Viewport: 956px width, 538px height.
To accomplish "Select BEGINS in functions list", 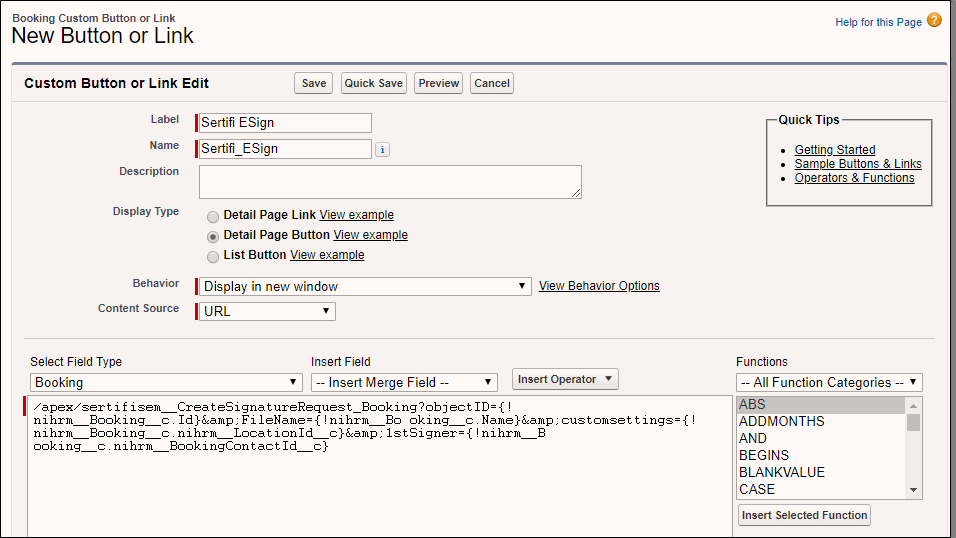I will 821,456.
